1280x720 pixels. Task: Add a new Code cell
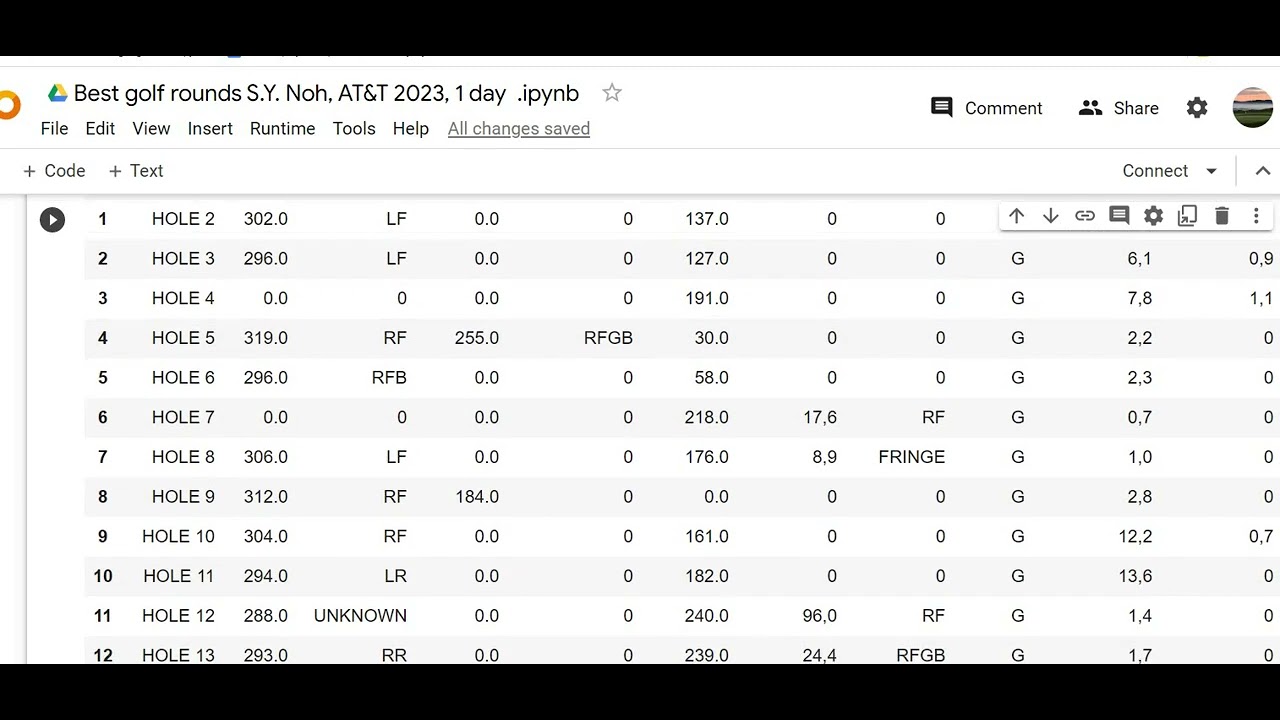pyautogui.click(x=54, y=171)
